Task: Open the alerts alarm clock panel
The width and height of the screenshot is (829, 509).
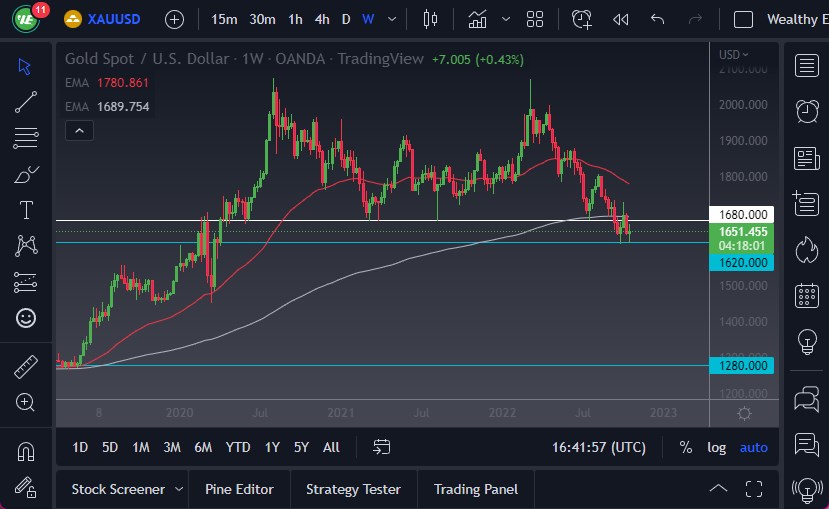Action: (806, 111)
